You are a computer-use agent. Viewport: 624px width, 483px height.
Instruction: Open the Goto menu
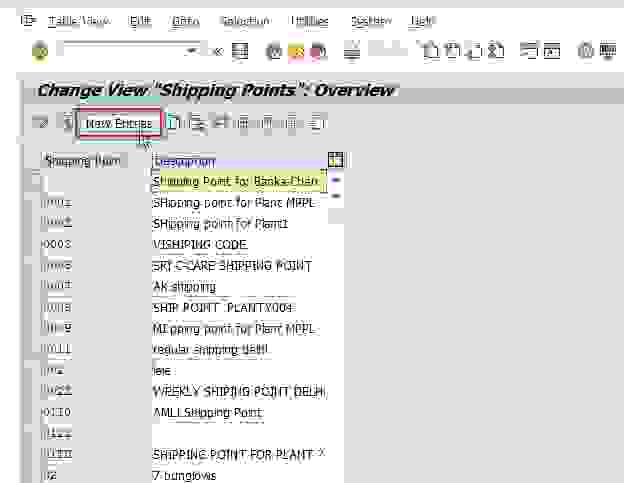[184, 21]
